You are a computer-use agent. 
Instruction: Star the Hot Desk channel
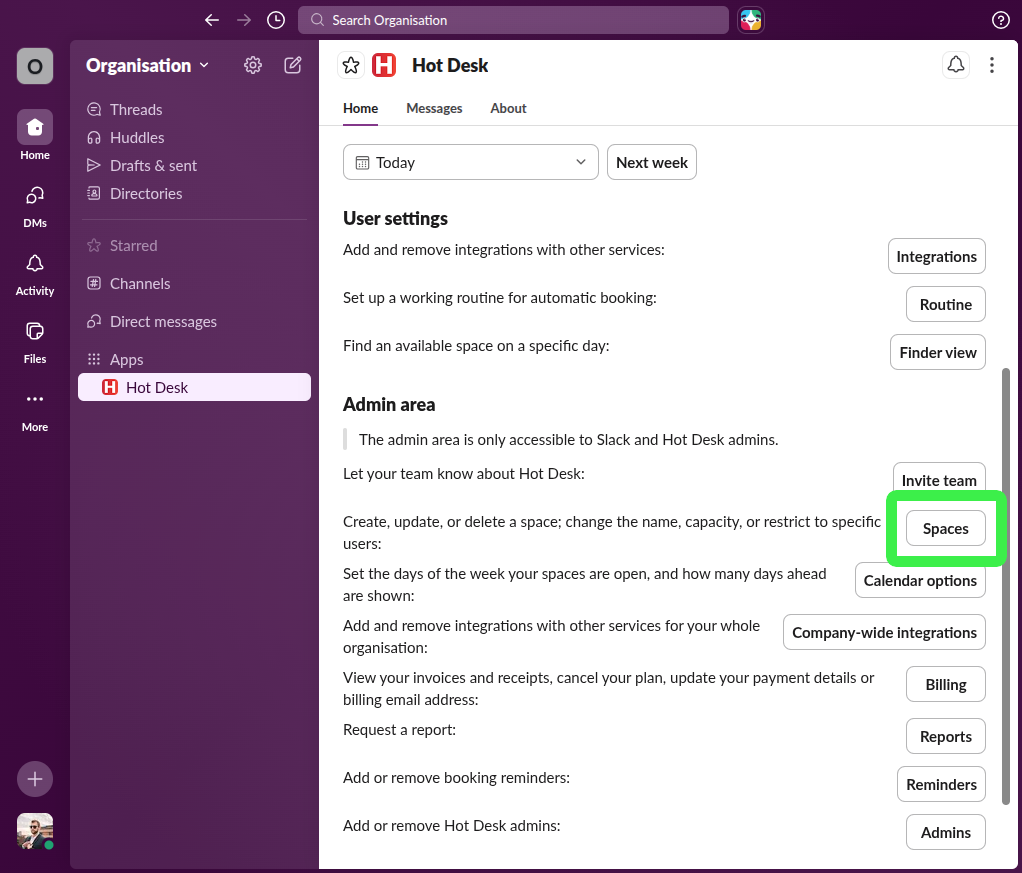pos(350,64)
